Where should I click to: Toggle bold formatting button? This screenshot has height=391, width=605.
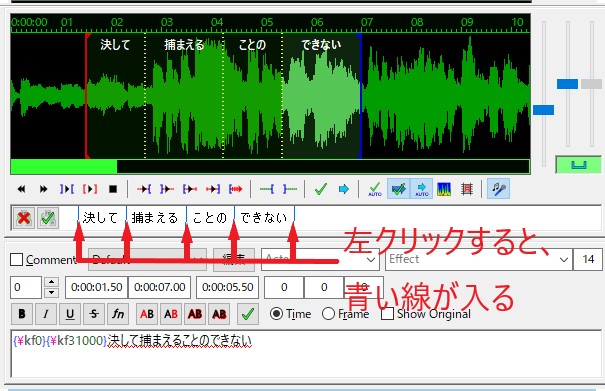tap(22, 314)
